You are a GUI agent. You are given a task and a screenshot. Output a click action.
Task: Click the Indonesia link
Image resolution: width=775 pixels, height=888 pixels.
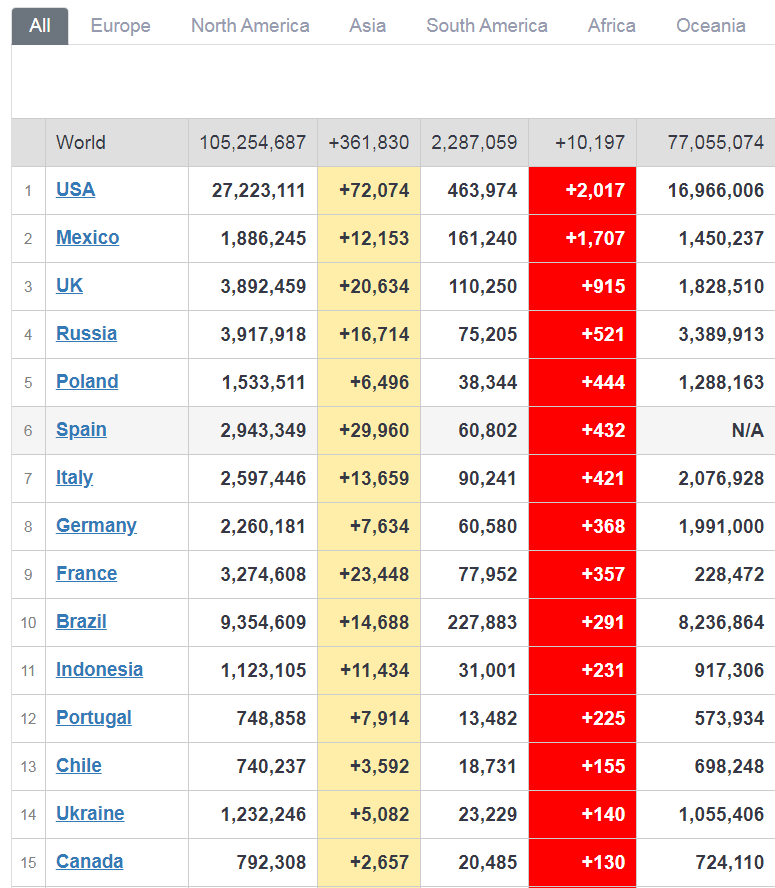pyautogui.click(x=99, y=670)
